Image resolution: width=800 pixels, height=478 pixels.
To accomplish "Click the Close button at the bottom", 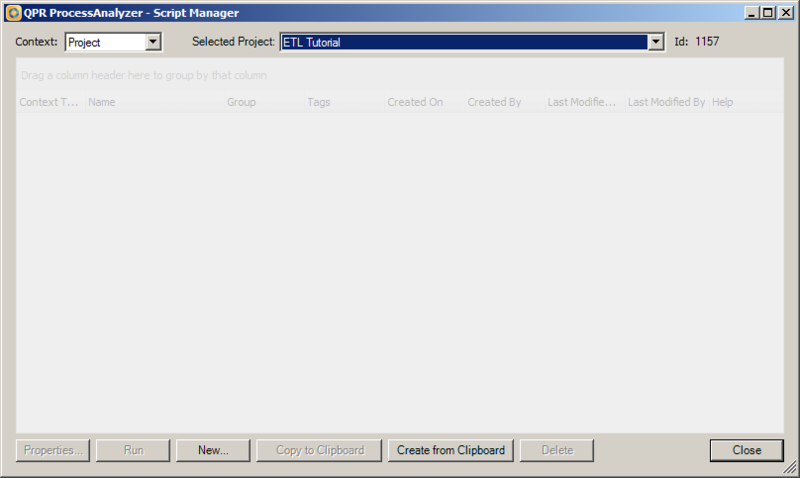I will pos(746,450).
